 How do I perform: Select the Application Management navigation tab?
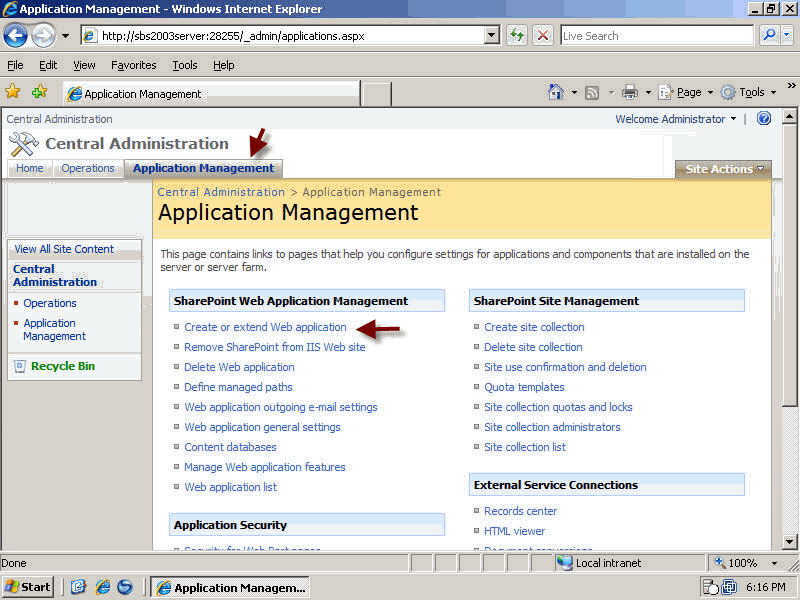click(204, 168)
